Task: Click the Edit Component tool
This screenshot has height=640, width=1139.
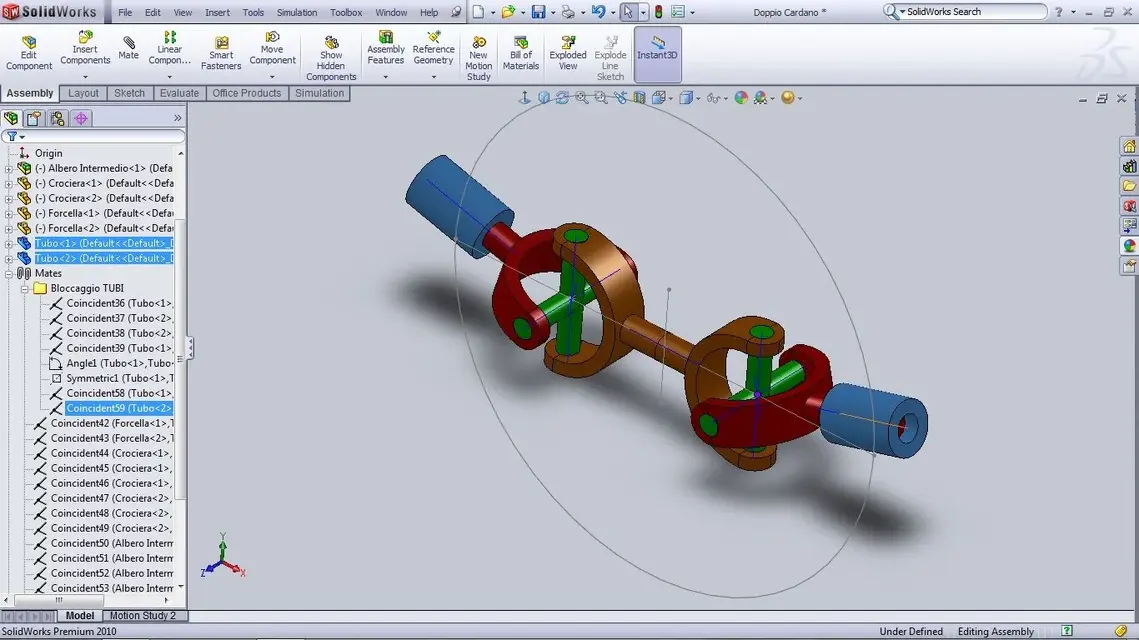Action: [28, 53]
